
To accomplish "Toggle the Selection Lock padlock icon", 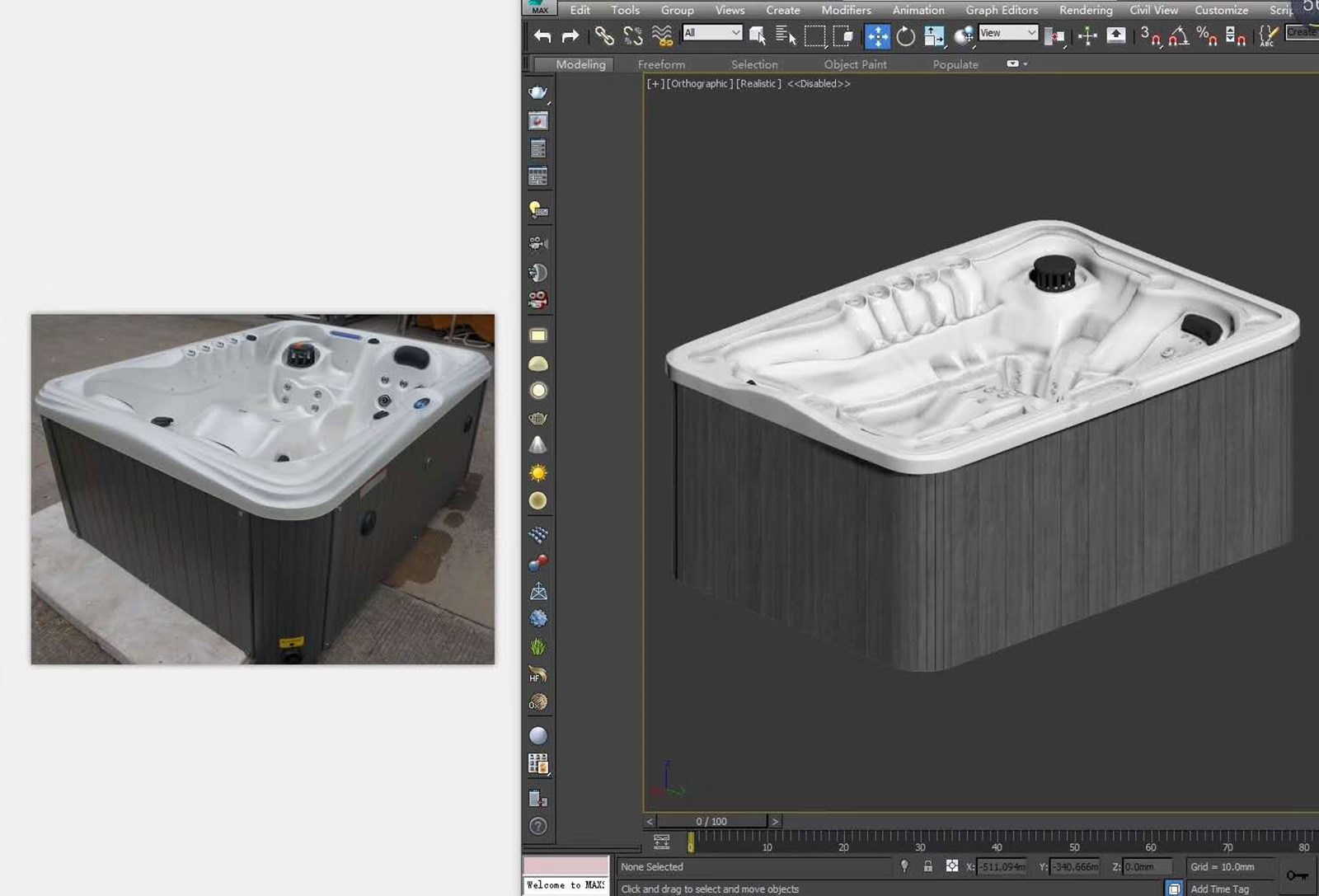I will [x=928, y=866].
